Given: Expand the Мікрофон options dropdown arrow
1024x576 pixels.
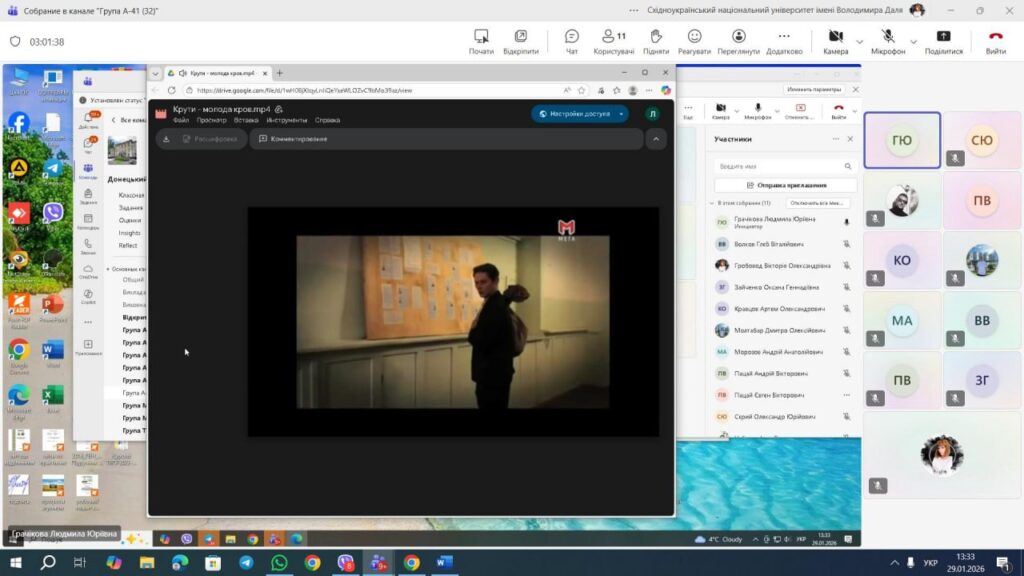Looking at the screenshot, I should (914, 41).
